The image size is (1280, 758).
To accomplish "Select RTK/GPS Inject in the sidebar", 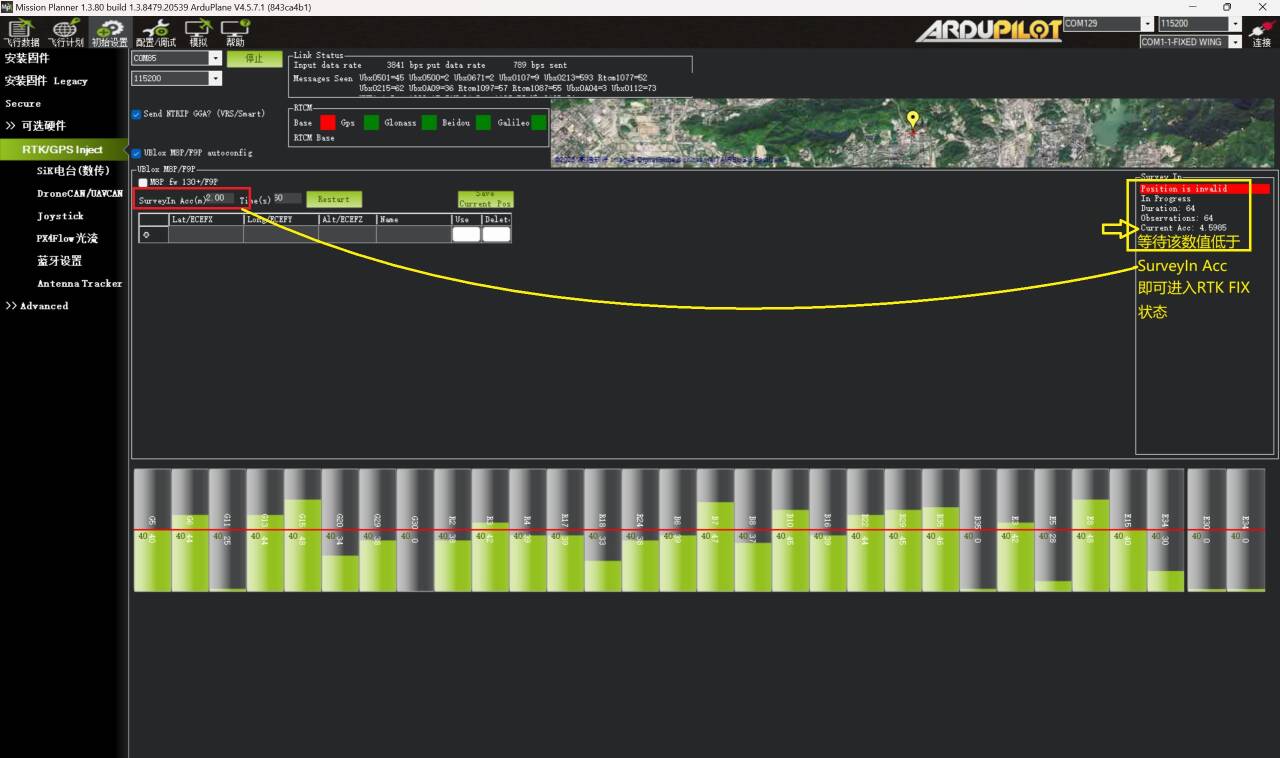I will click(x=63, y=149).
